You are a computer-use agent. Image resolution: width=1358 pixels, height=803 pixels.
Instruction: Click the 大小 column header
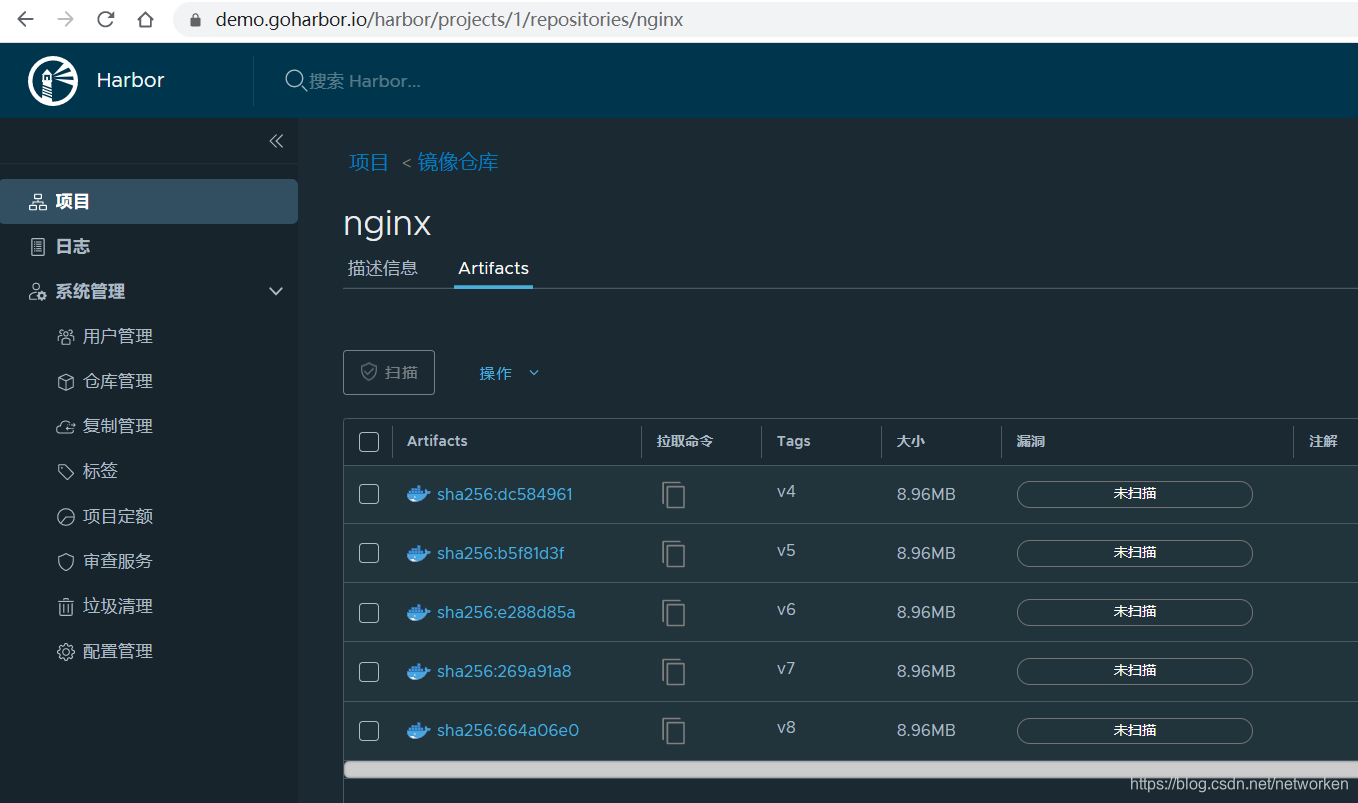click(910, 441)
